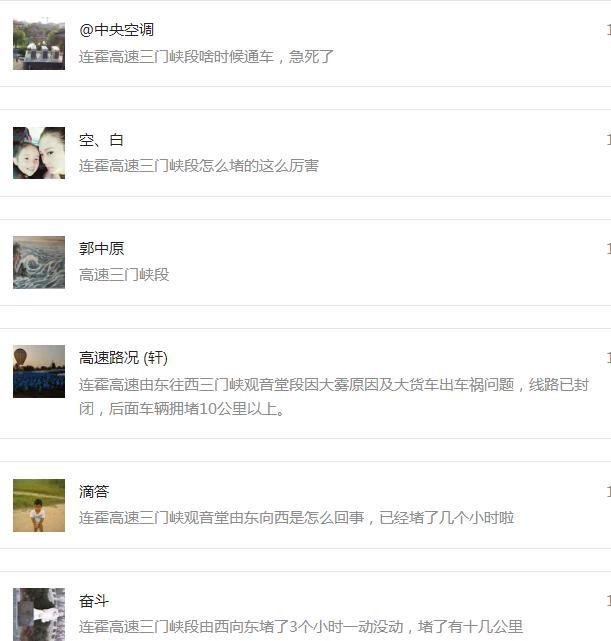Viewport: 611px width, 641px height.
Task: Select the username 空、白
Action: (101, 140)
